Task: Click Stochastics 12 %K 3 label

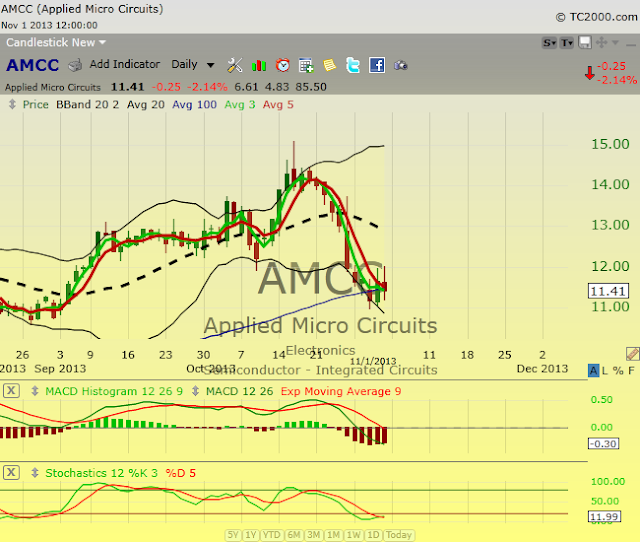Action: [101, 473]
